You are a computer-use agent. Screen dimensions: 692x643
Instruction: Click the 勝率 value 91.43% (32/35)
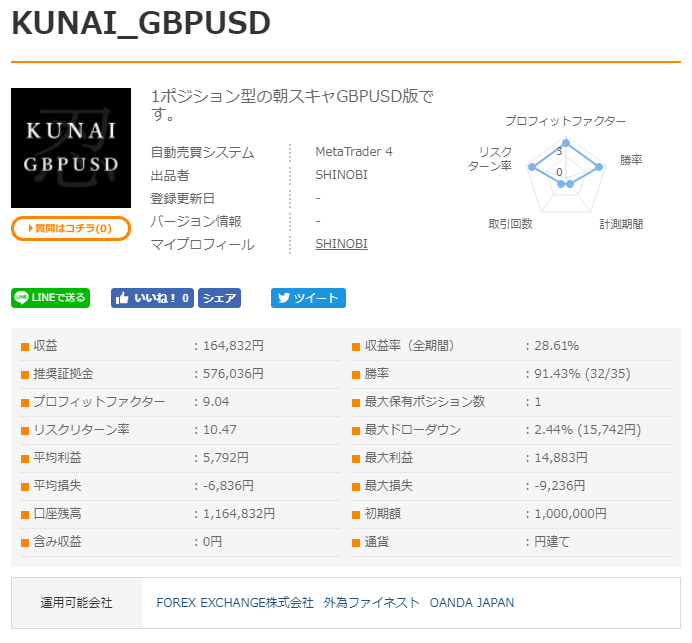[582, 374]
